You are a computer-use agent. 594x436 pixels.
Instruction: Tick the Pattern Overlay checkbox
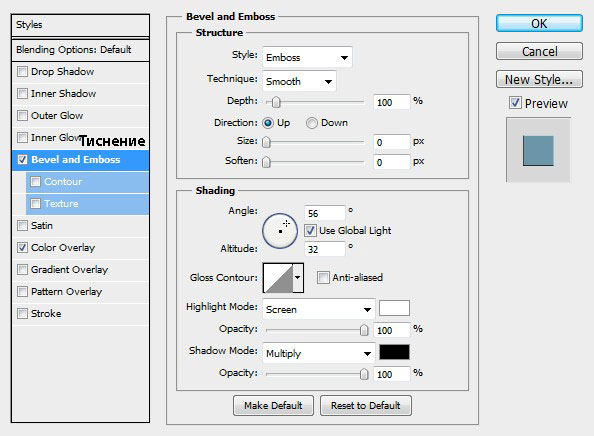[x=22, y=291]
